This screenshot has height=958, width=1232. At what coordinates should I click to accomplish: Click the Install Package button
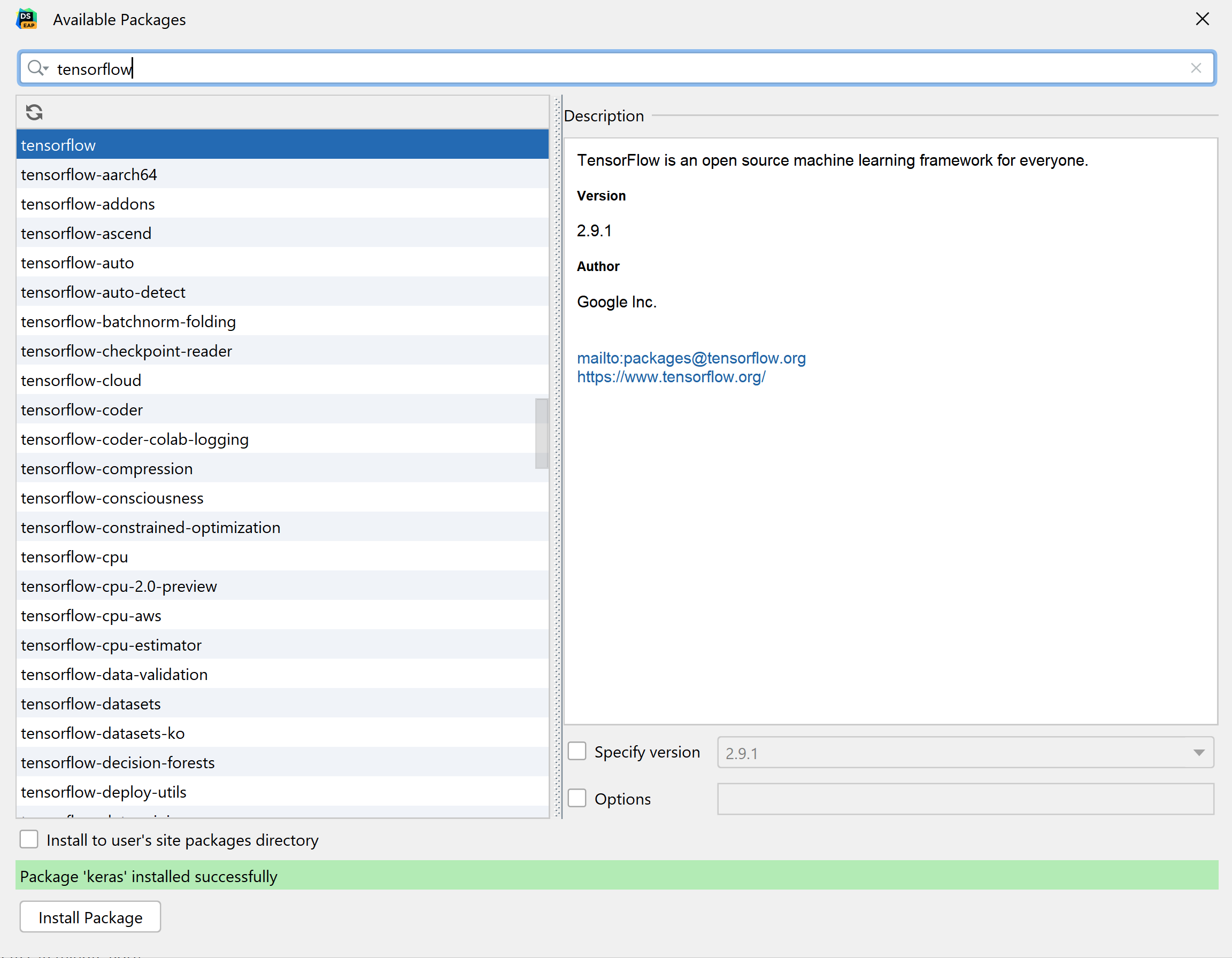point(90,917)
